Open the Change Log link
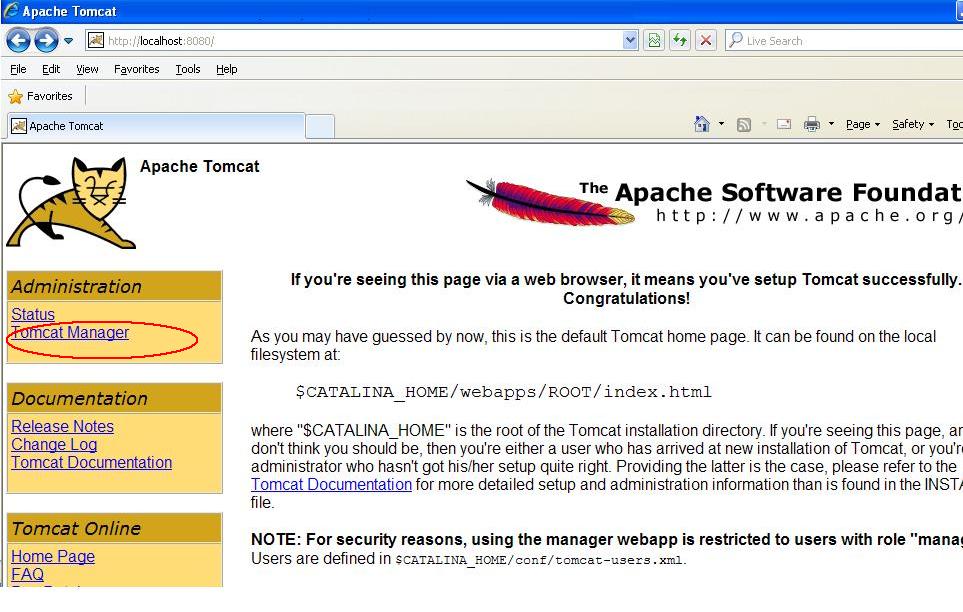Image resolution: width=963 pixels, height=612 pixels. point(54,444)
